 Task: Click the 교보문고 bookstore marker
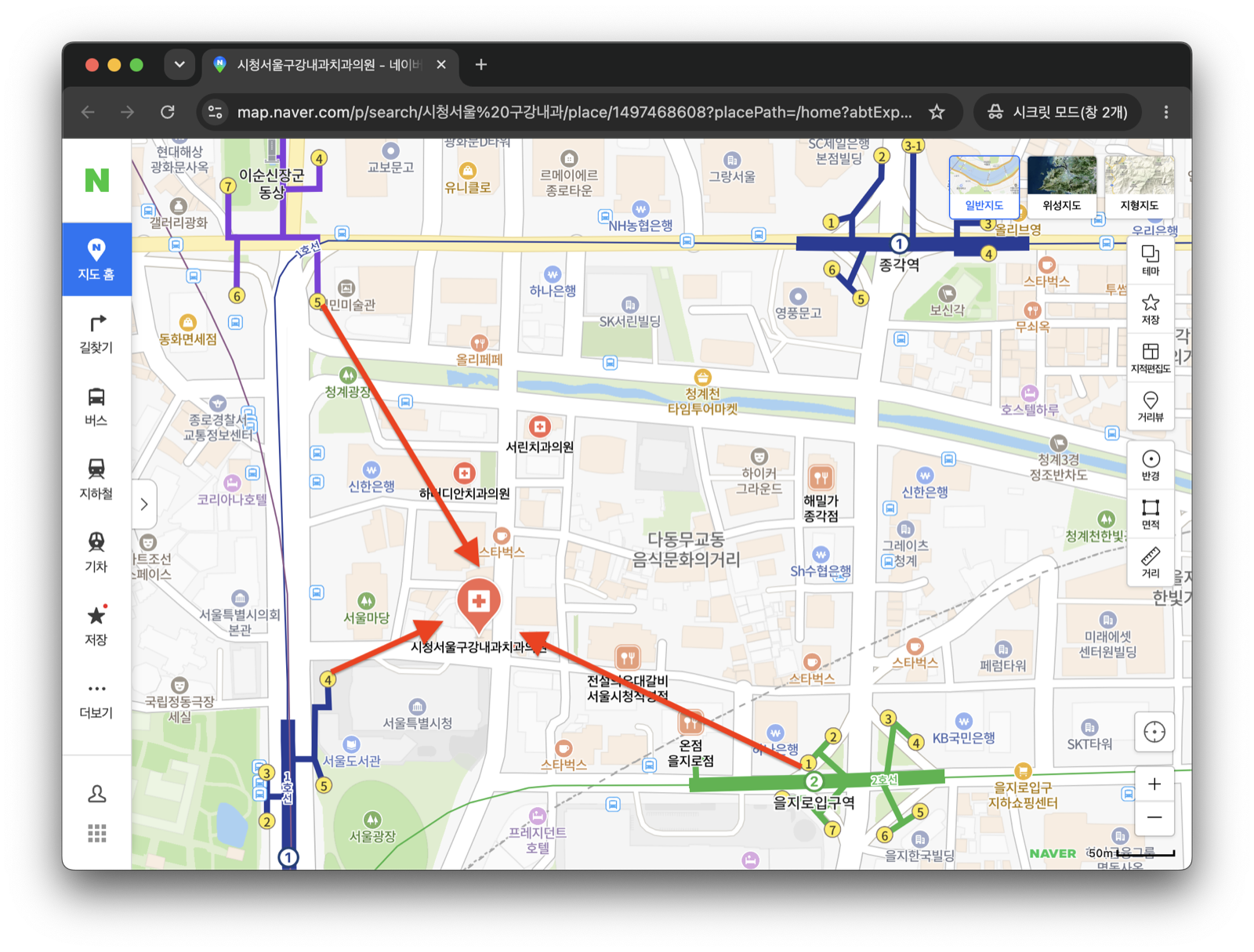point(390,150)
